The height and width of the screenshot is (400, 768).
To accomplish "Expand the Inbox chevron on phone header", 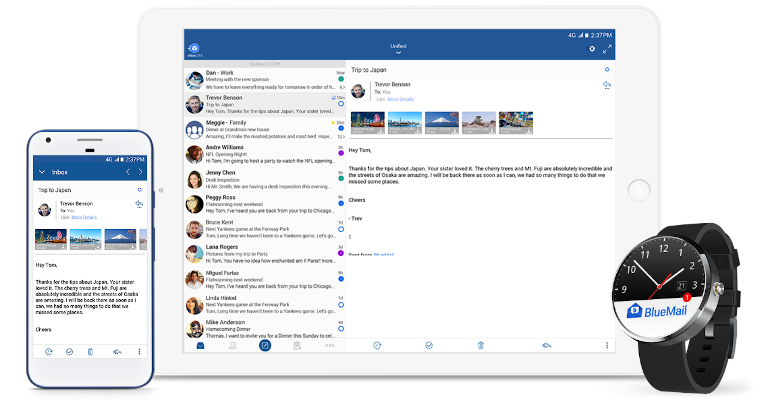I will coord(42,172).
